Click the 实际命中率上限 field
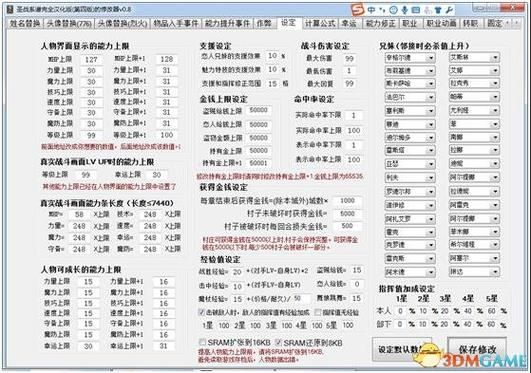The width and height of the screenshot is (531, 373). pos(354,130)
